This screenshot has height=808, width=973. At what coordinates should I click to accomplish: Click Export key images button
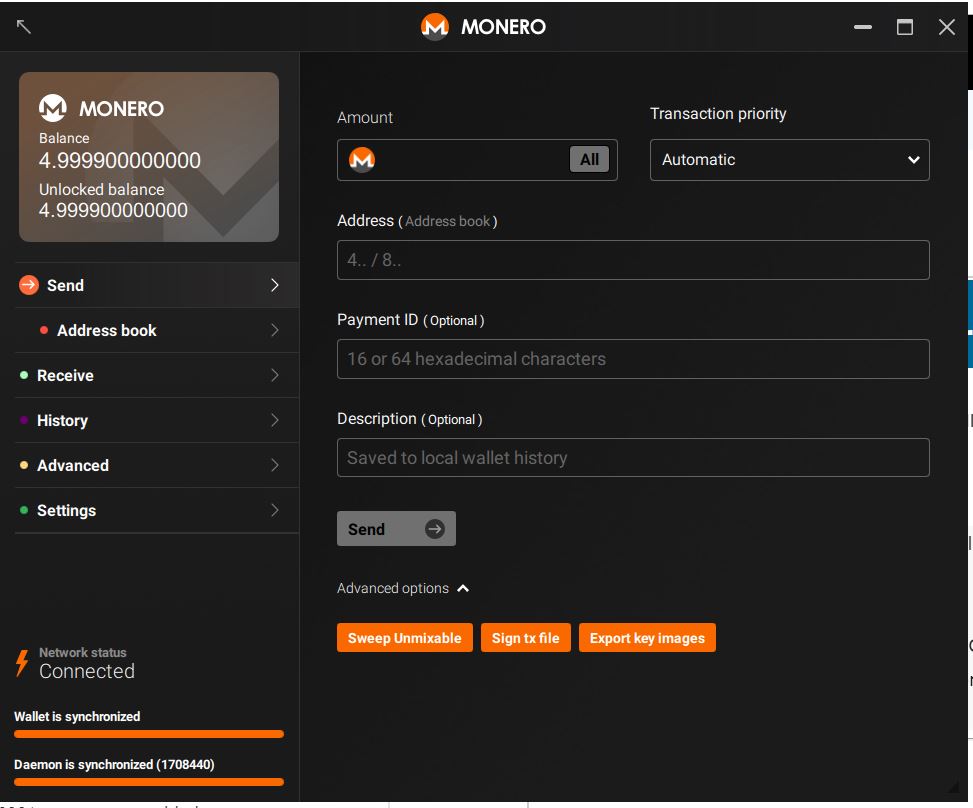point(647,638)
